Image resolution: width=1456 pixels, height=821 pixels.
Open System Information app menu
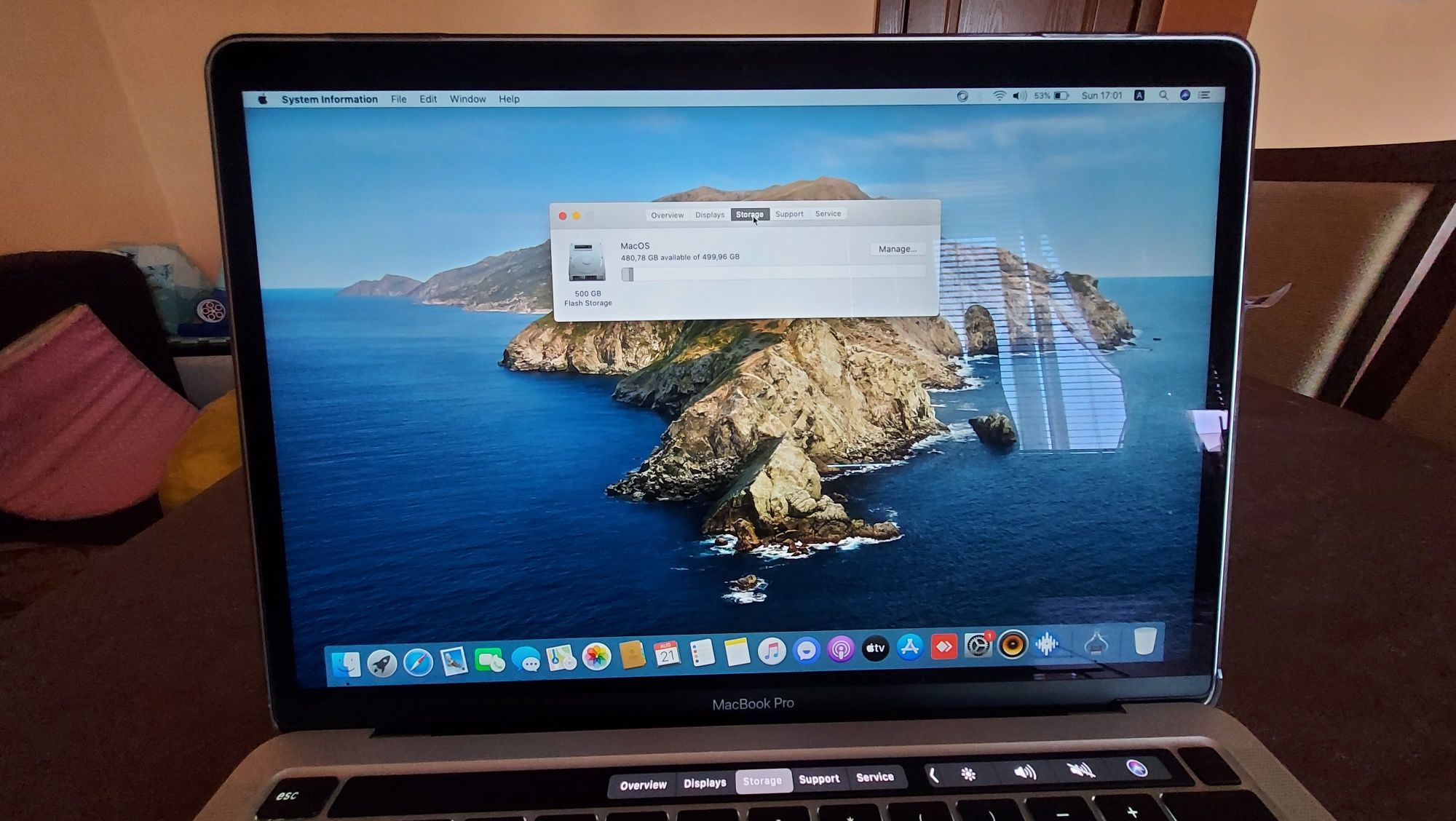coord(329,99)
